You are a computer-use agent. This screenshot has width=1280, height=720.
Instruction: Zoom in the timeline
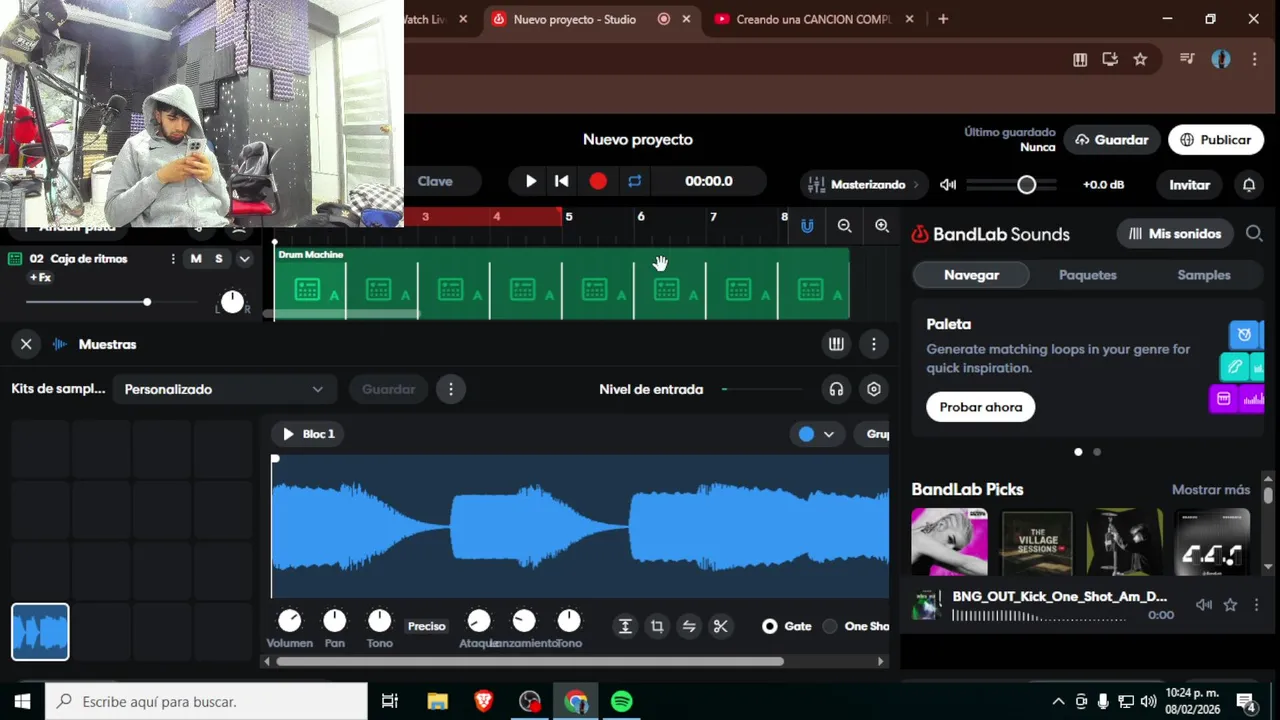(882, 226)
